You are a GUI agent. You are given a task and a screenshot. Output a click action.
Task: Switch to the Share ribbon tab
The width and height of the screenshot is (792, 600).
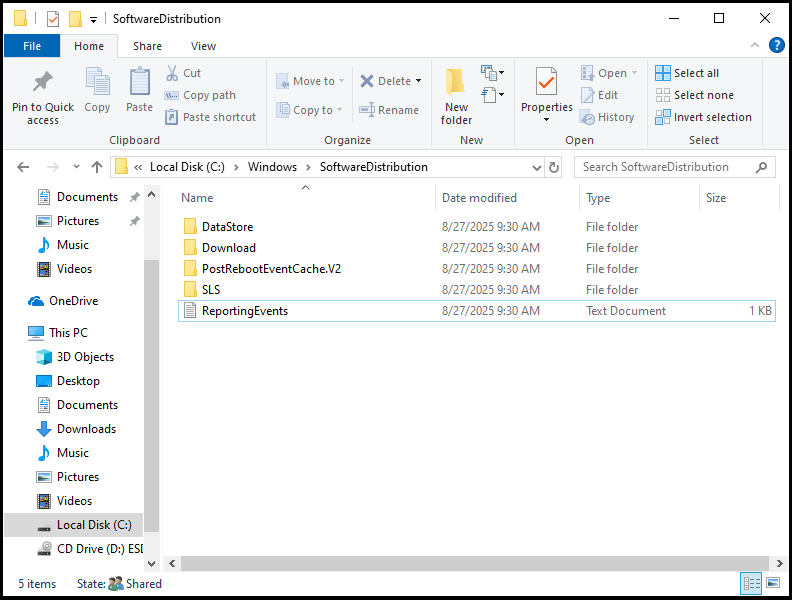point(147,46)
